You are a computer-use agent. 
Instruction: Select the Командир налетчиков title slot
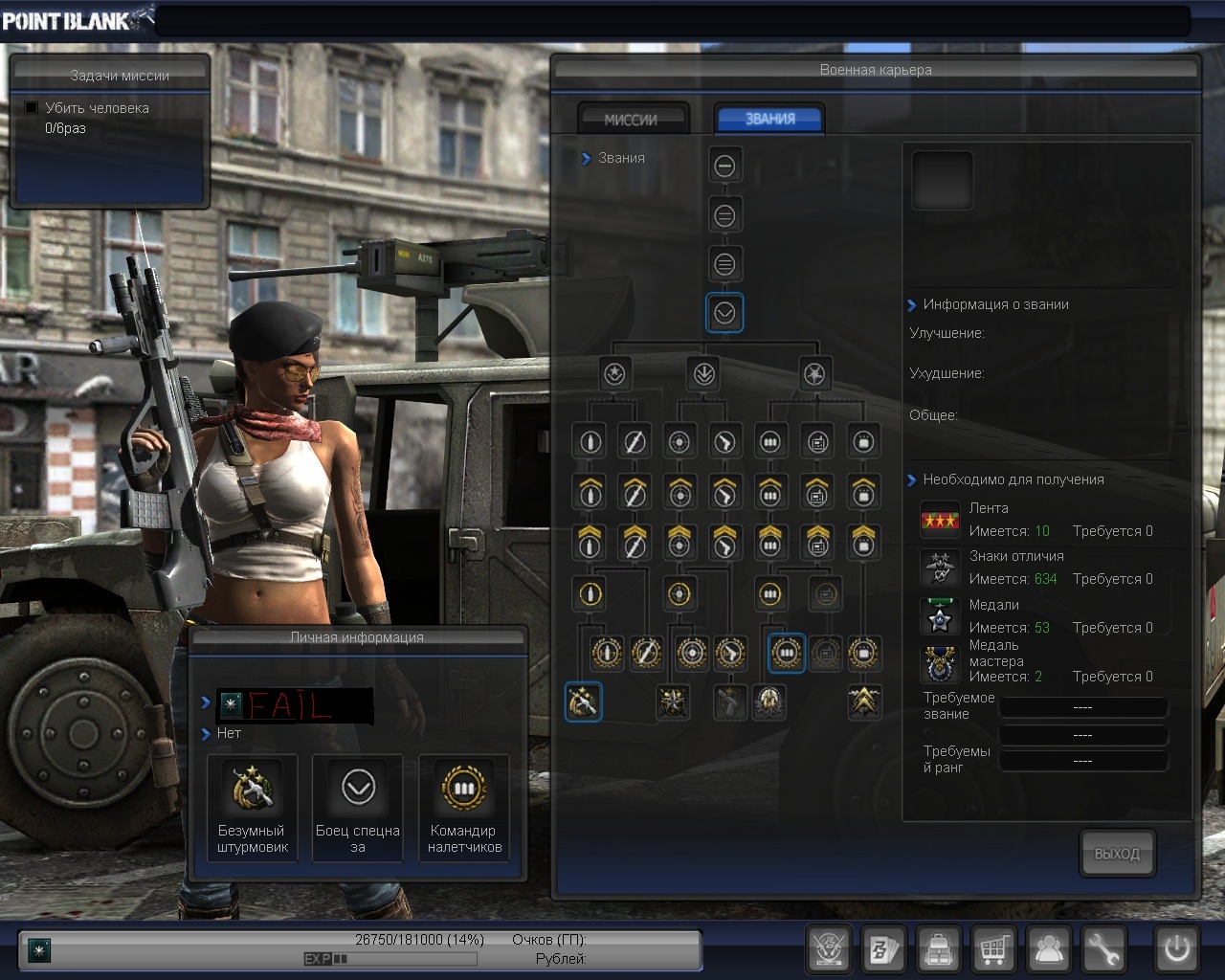[464, 808]
